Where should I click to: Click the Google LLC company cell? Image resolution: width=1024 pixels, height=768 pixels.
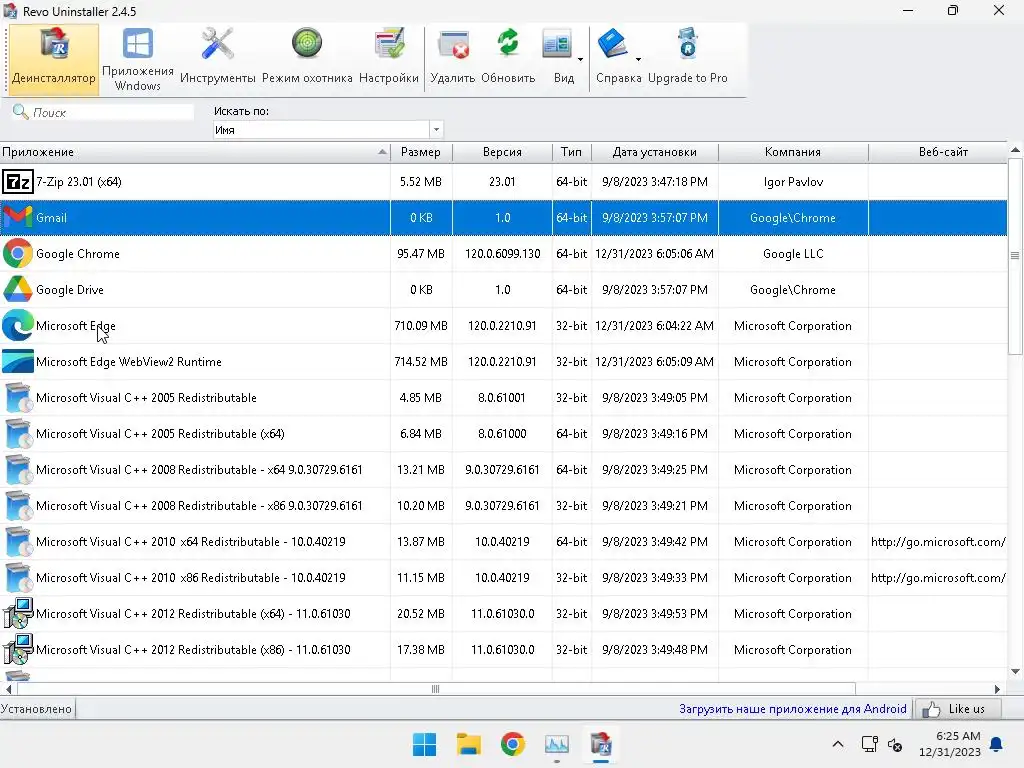(793, 253)
